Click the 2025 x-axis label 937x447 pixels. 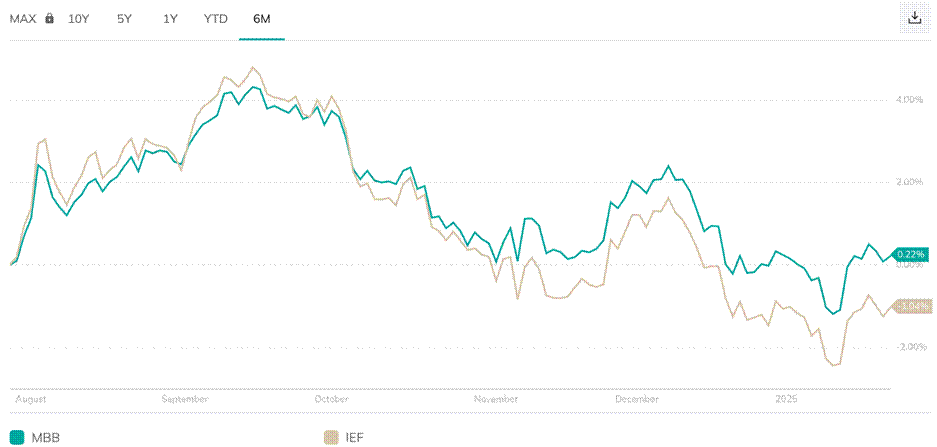pyautogui.click(x=790, y=398)
